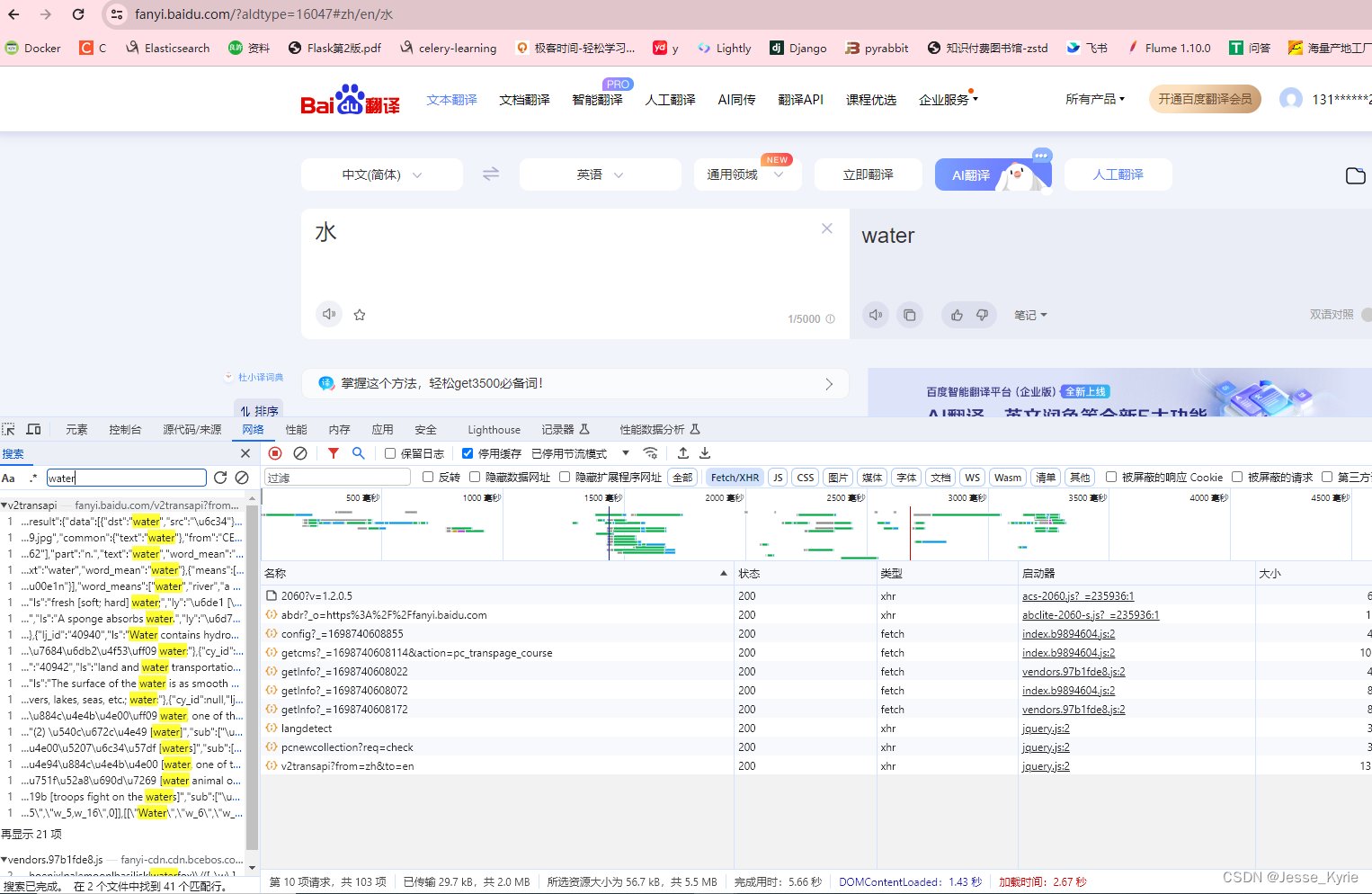Open network search magnifier icon
Image resolution: width=1372 pixels, height=894 pixels.
tap(358, 453)
